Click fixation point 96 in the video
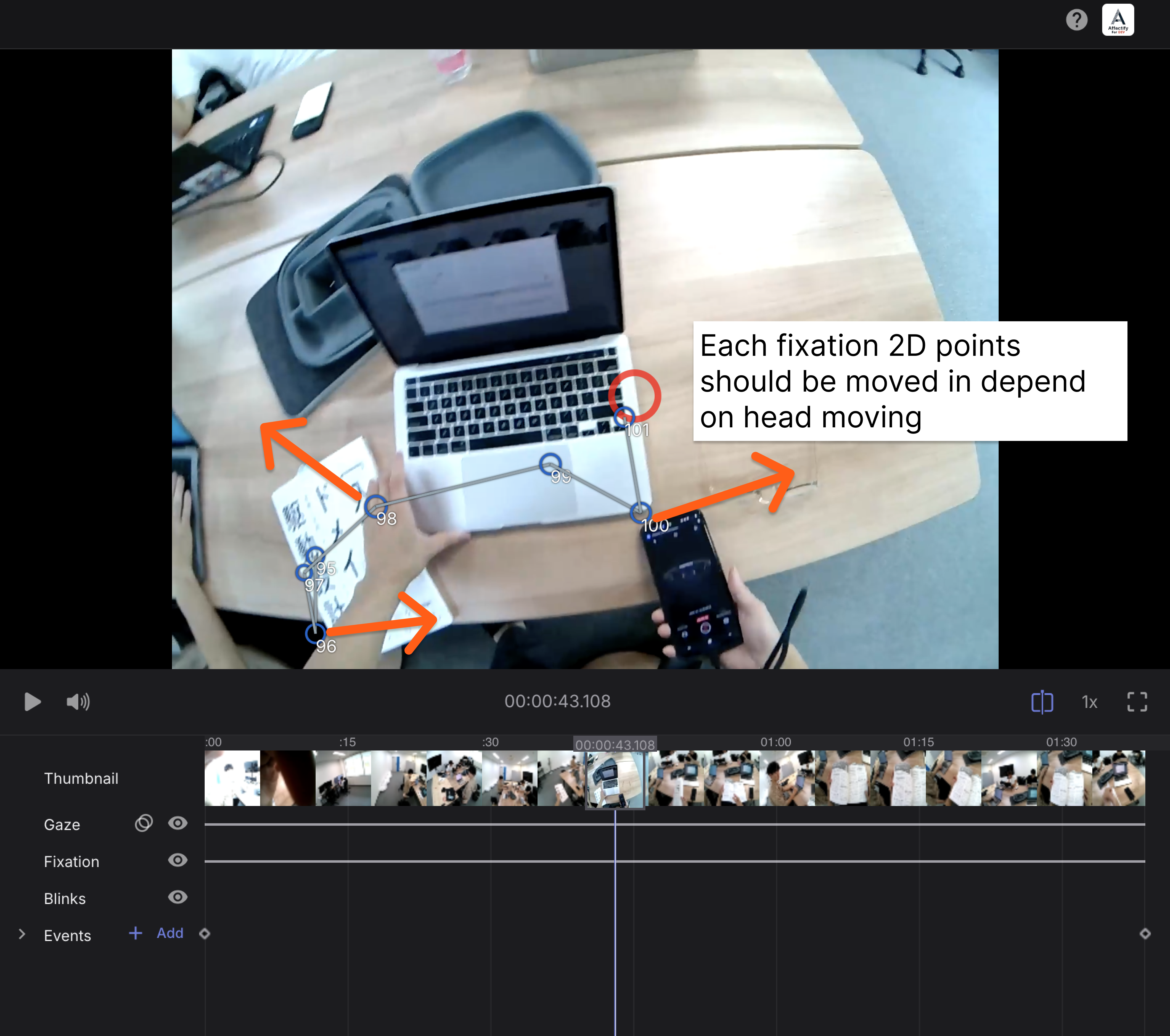The height and width of the screenshot is (1036, 1170). click(315, 633)
